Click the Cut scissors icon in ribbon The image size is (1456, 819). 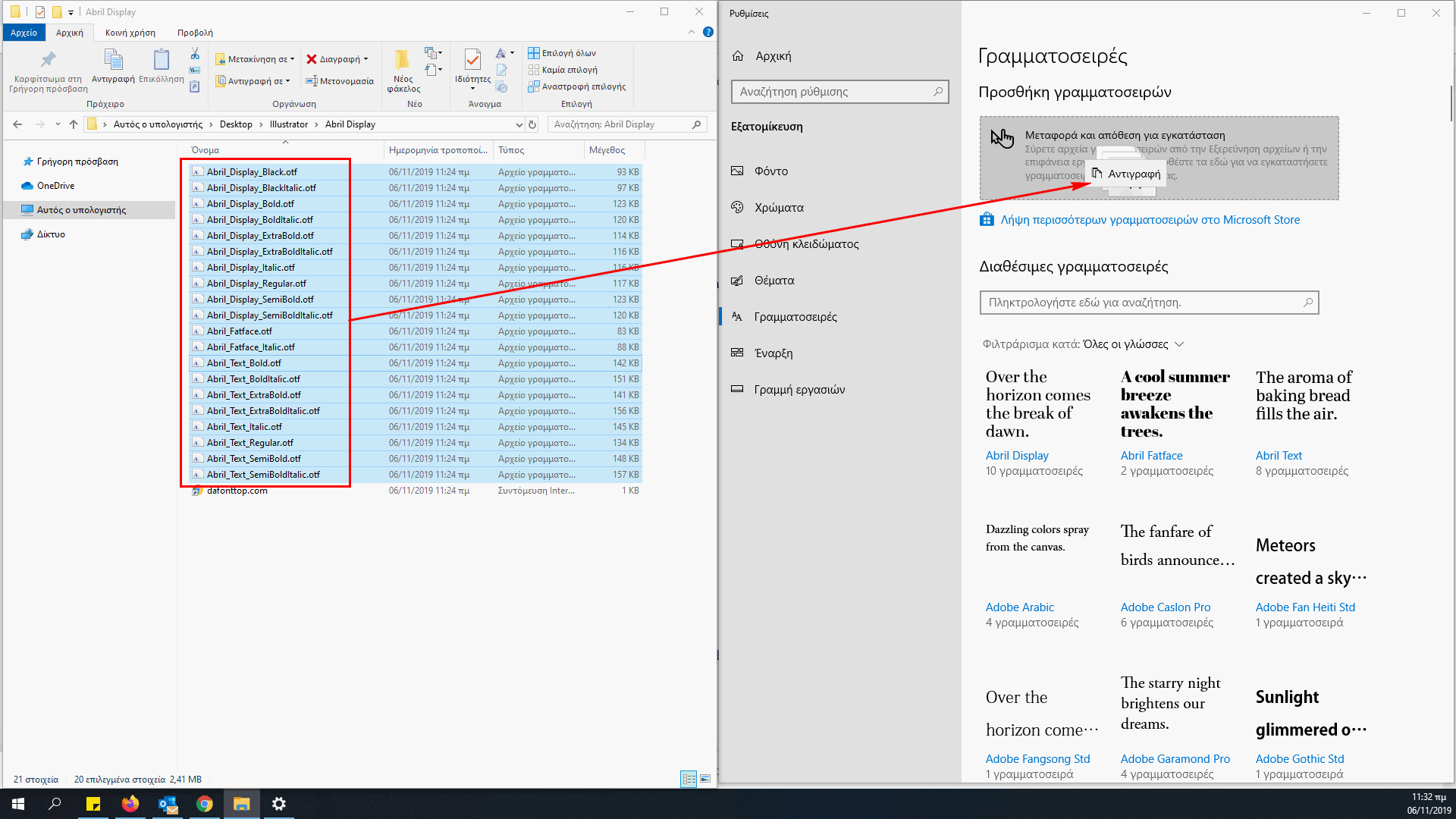(195, 54)
